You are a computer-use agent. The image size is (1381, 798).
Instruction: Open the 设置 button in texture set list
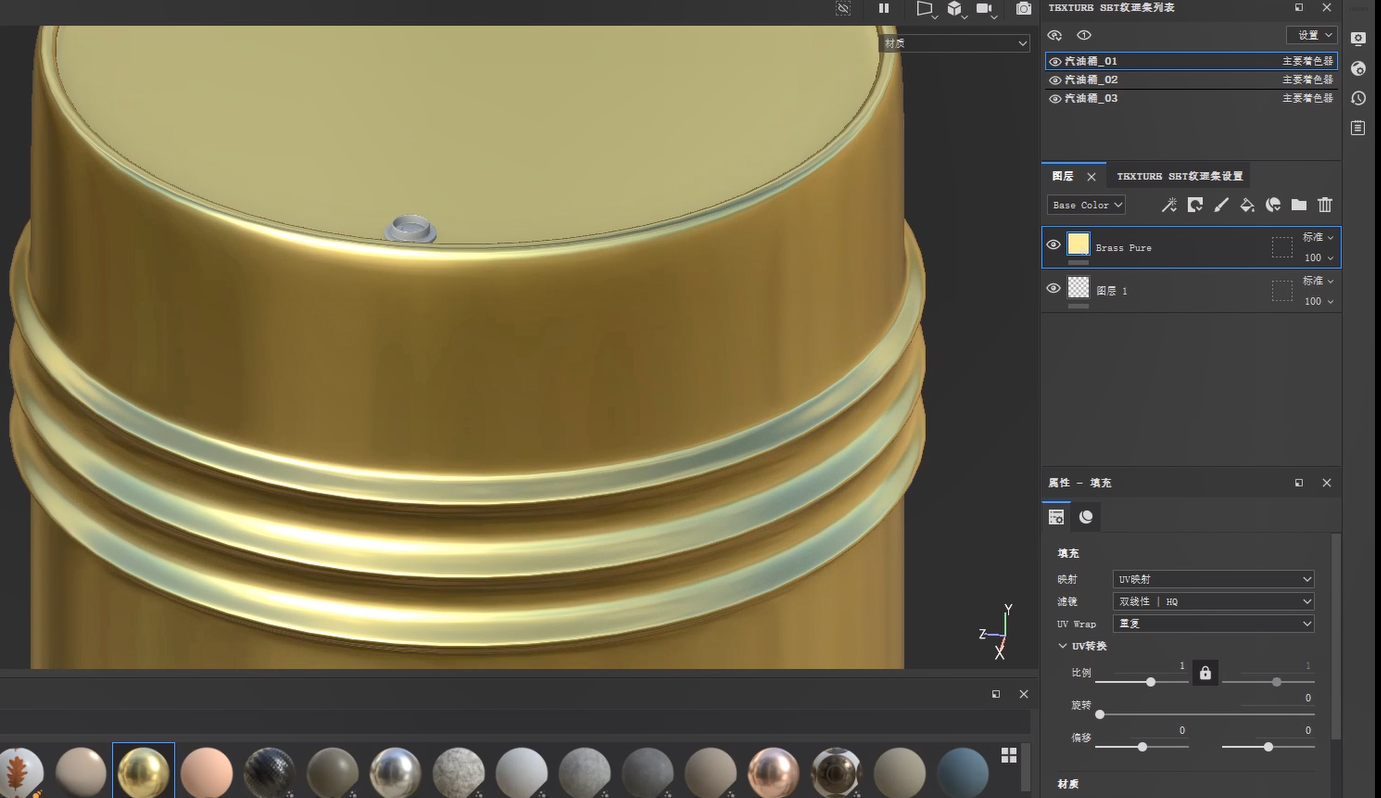[x=1311, y=35]
